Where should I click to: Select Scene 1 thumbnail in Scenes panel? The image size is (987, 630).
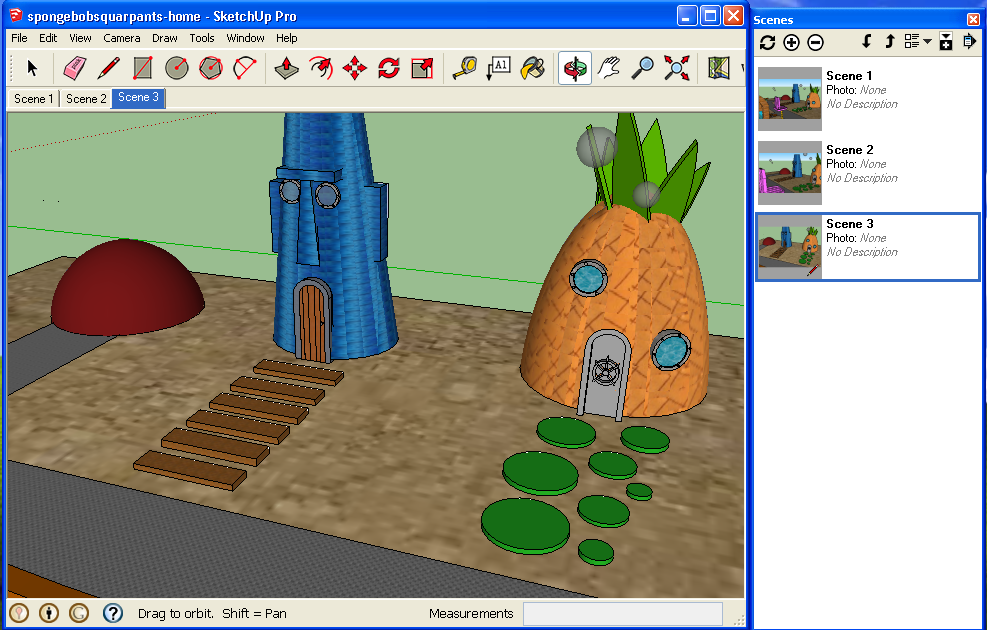[x=790, y=99]
